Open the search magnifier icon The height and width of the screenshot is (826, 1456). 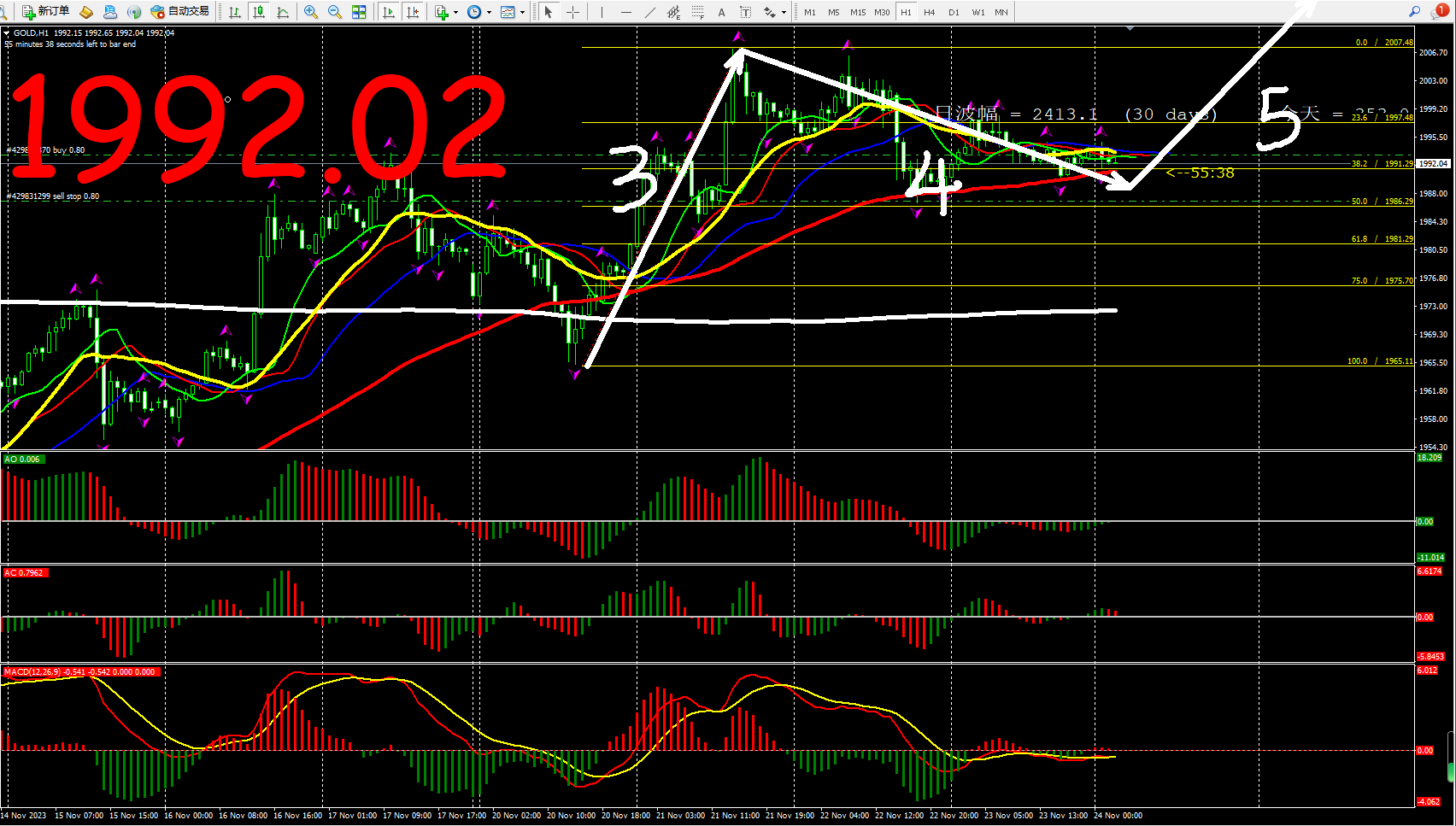click(1414, 11)
